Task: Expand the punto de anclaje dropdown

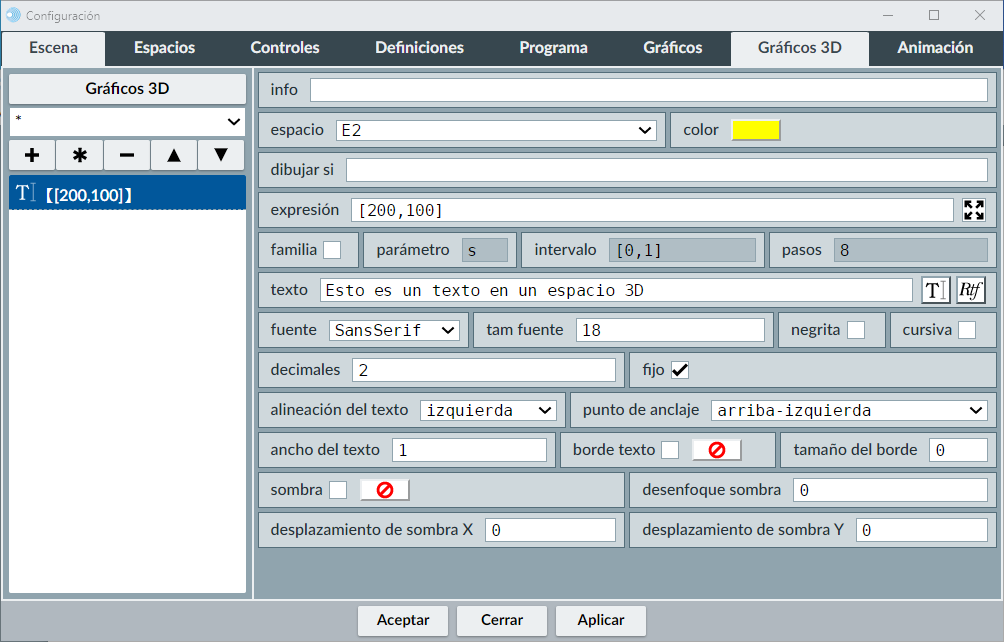Action: tap(849, 410)
